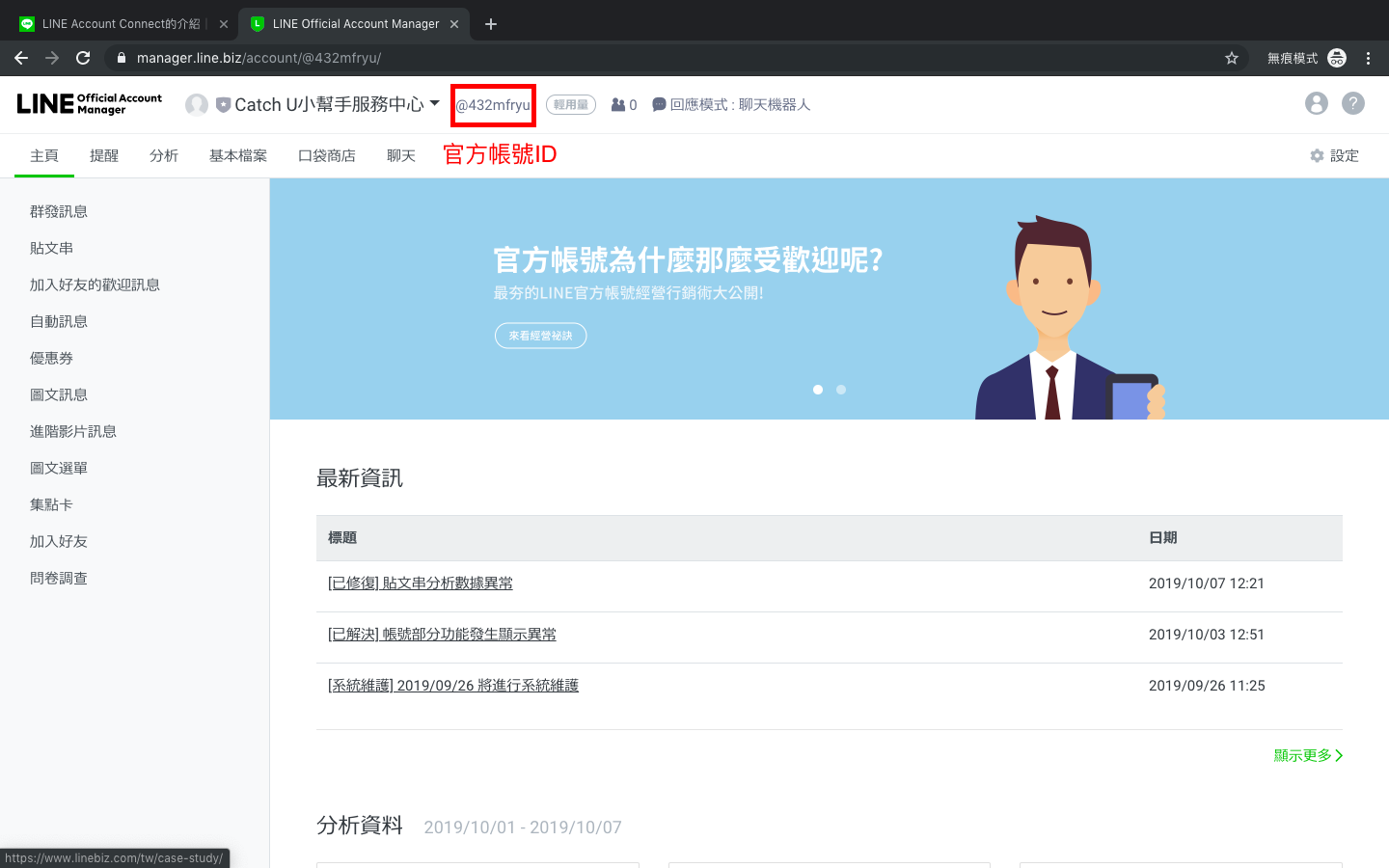Image resolution: width=1389 pixels, height=868 pixels.
Task: Open the 貼文串分析數據異常 news link
Action: point(421,583)
